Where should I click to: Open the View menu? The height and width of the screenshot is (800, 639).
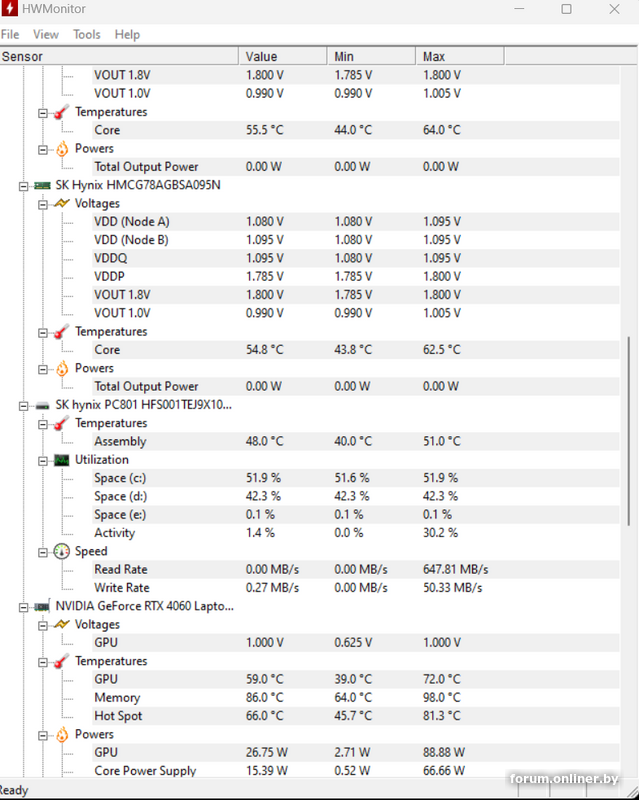tap(46, 34)
